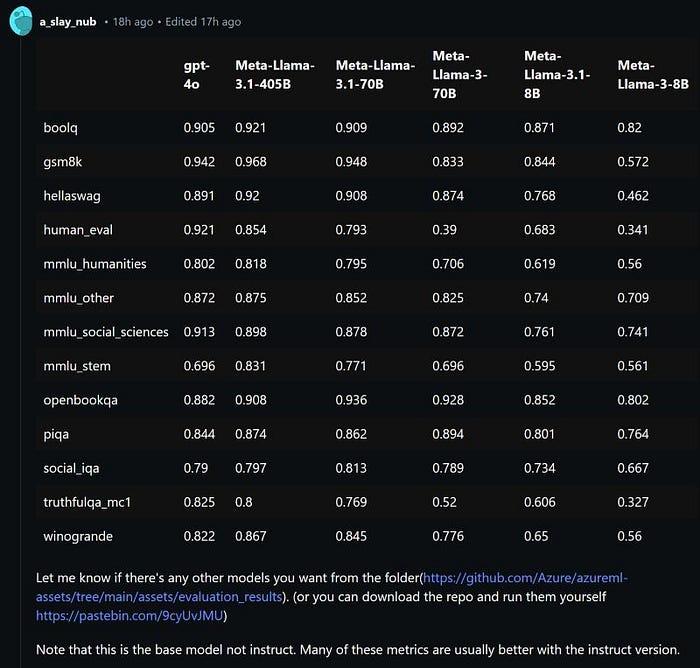Click the a_slay_nub user avatar
Image resolution: width=700 pixels, height=668 pixels.
coord(21,21)
